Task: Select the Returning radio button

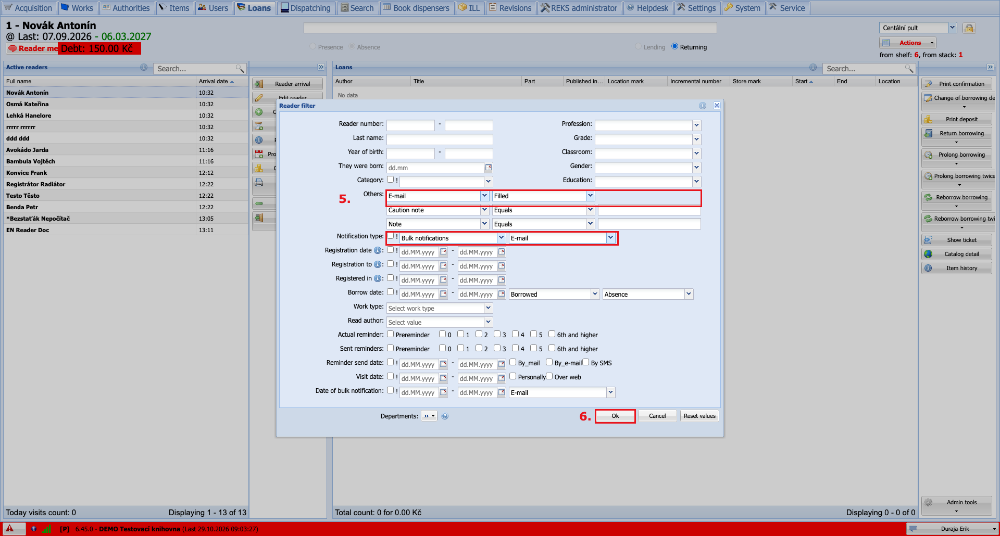Action: click(x=674, y=47)
